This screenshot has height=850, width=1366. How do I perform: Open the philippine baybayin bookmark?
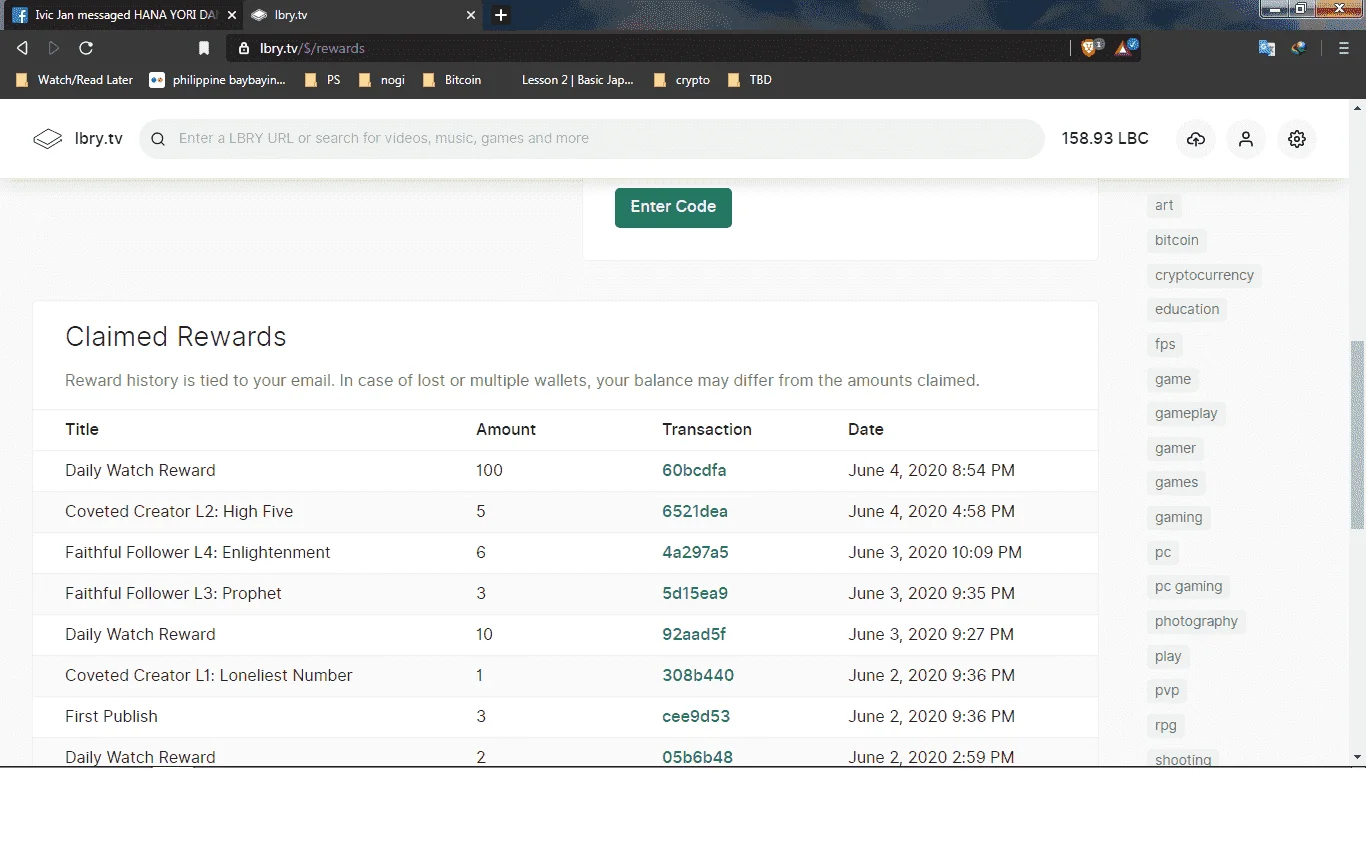[218, 80]
